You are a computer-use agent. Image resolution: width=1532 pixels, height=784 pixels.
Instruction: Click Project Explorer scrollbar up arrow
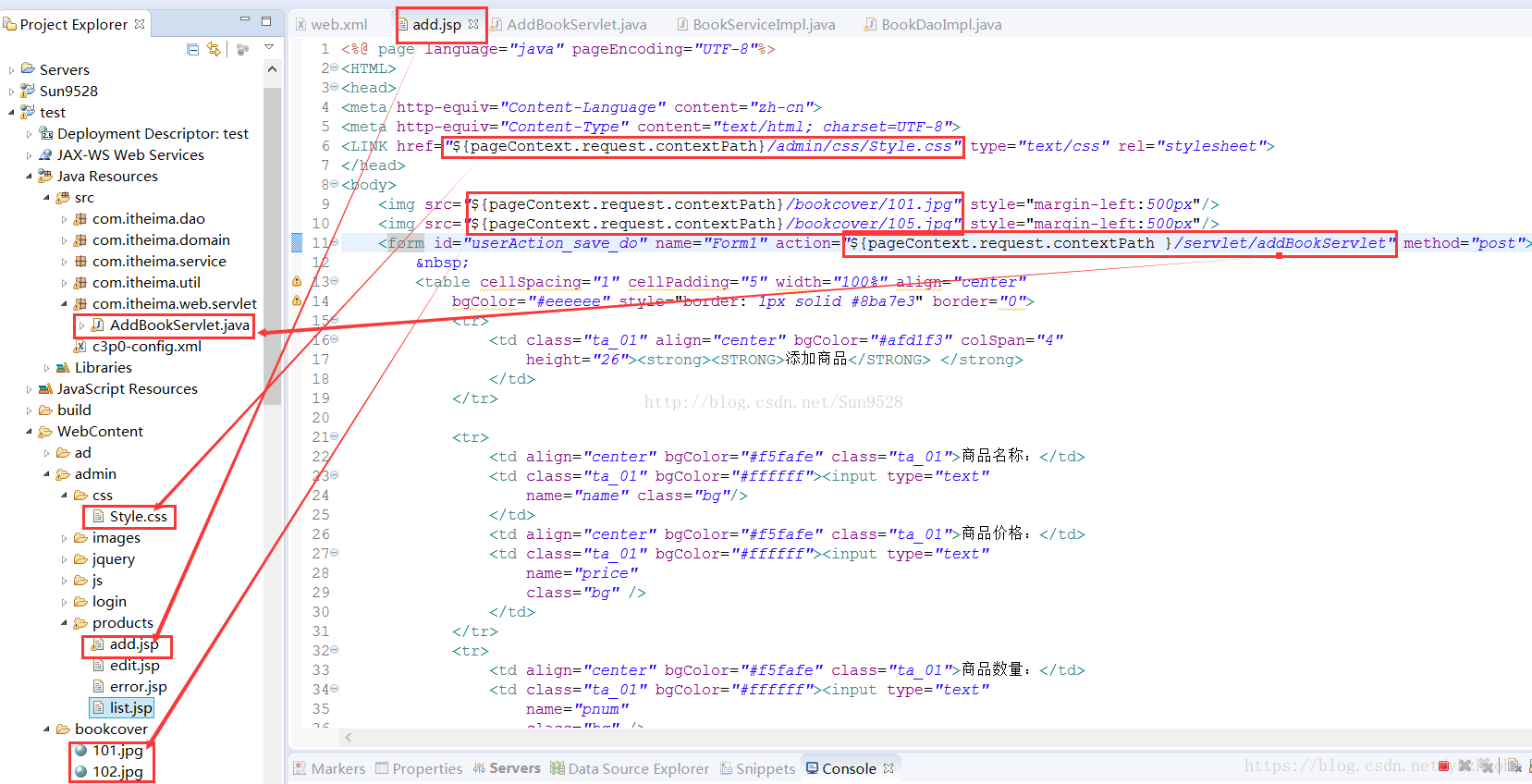[x=272, y=69]
